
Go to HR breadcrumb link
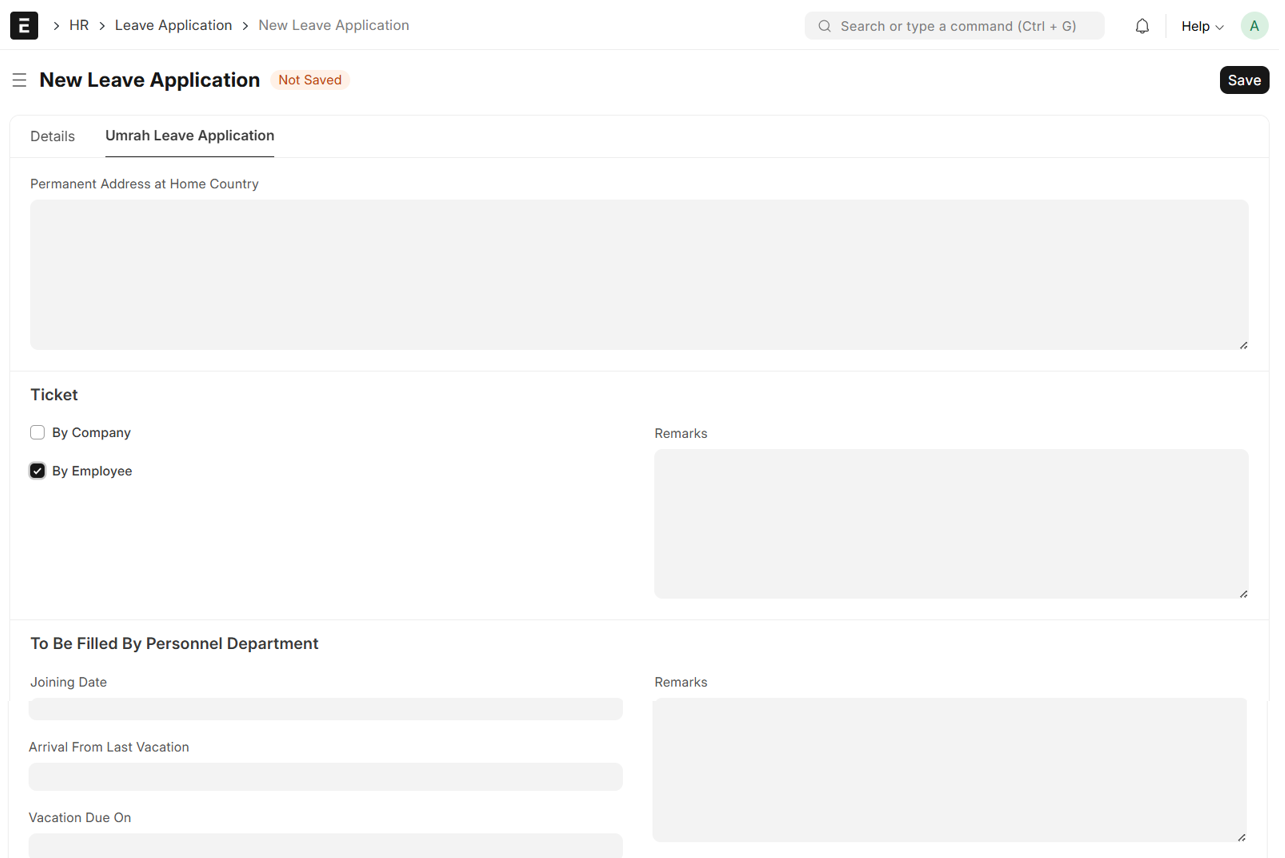79,25
